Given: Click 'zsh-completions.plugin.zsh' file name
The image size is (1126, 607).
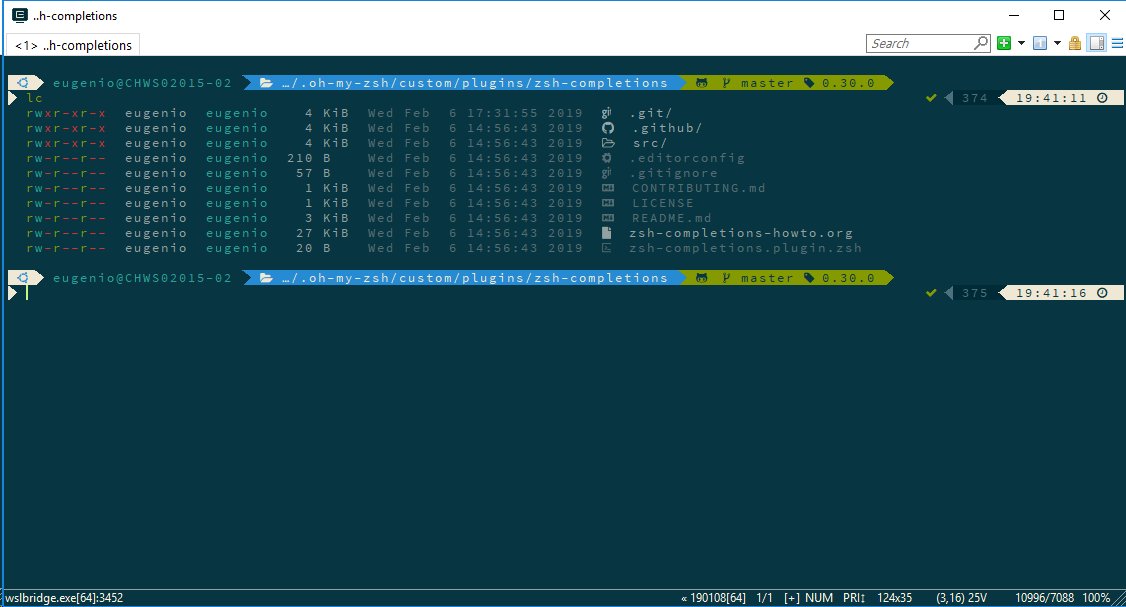Looking at the screenshot, I should (x=745, y=248).
